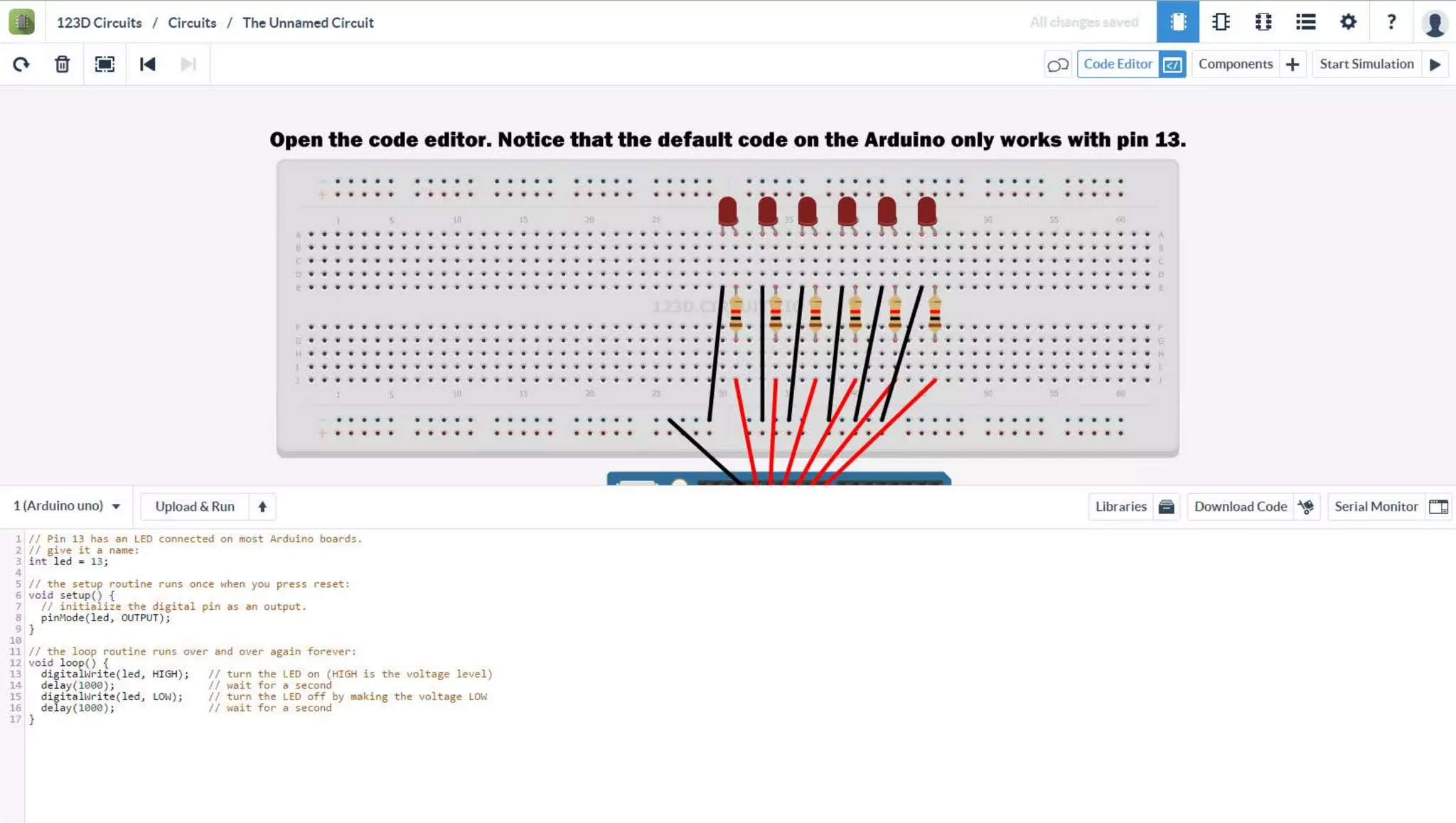Click the 'int led = 13;' code line
Viewport: 1456px width, 823px height.
coord(69,561)
